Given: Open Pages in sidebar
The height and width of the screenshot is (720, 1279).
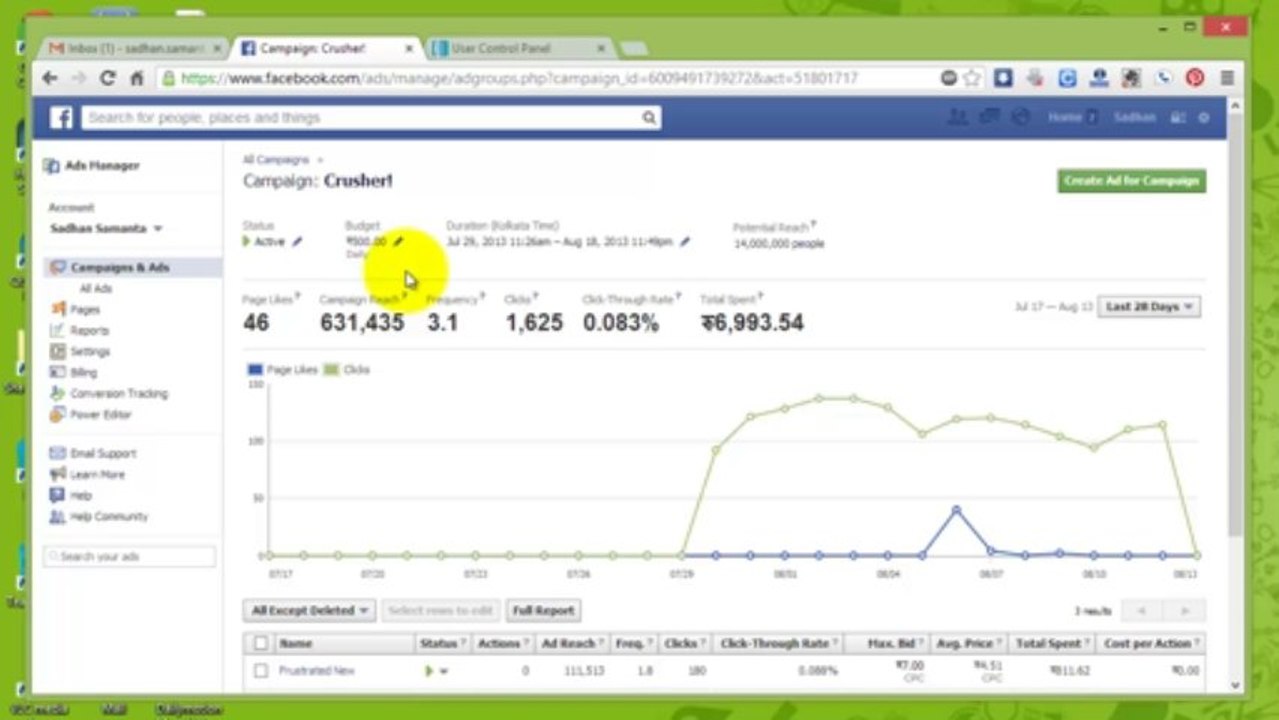Looking at the screenshot, I should 85,310.
